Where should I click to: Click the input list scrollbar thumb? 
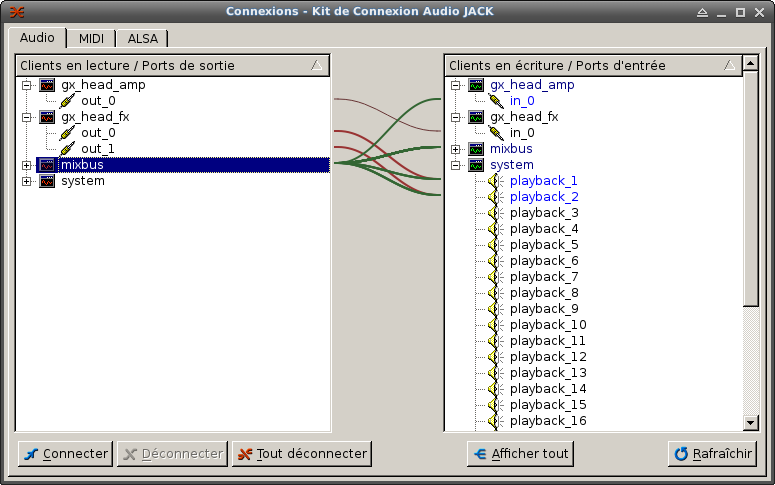(x=750, y=189)
